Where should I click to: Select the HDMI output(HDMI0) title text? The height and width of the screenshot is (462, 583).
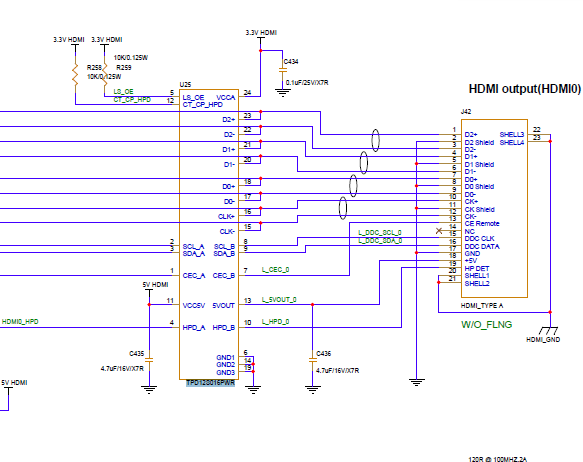(525, 89)
